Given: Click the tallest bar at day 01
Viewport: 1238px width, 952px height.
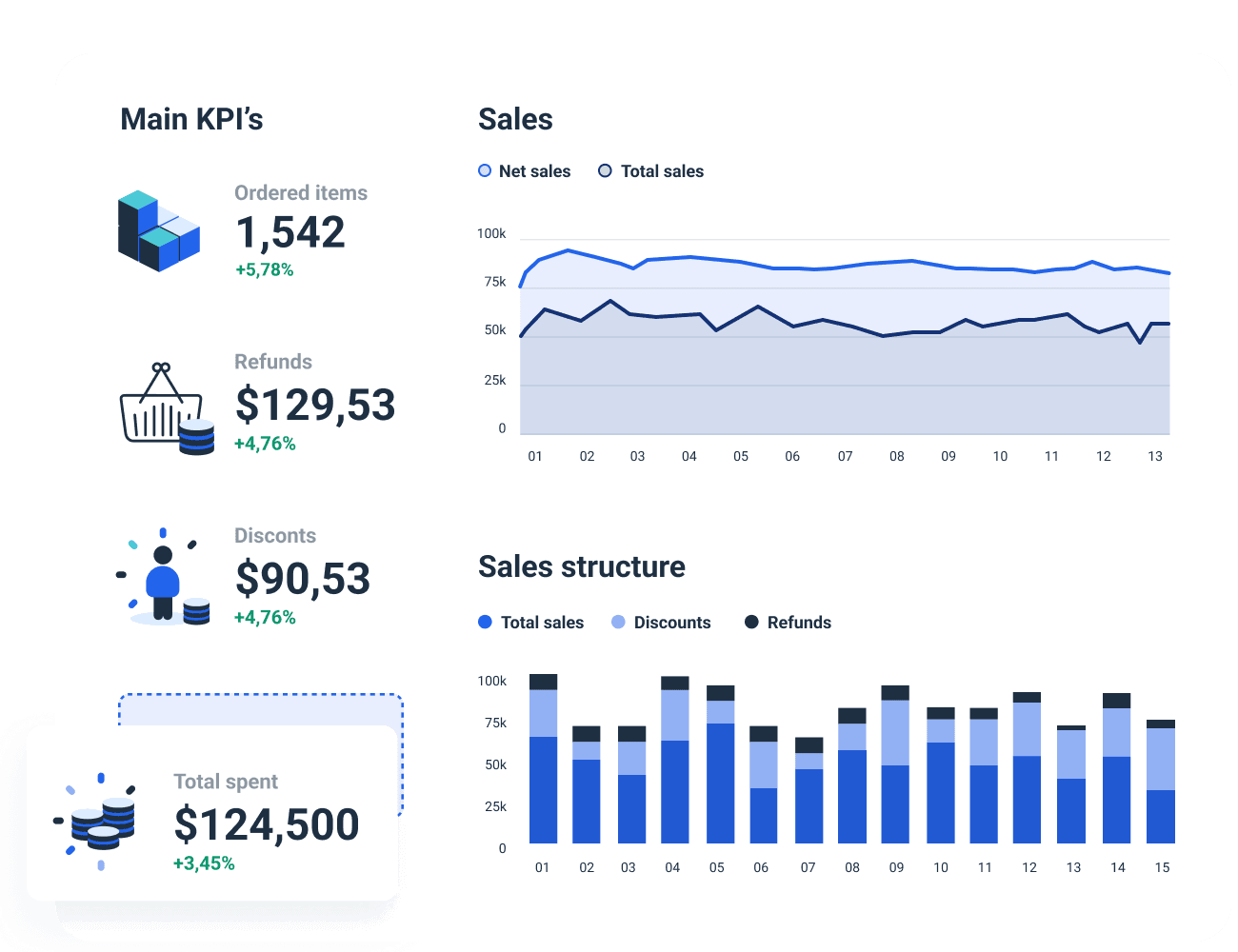Looking at the screenshot, I should click(x=542, y=762).
